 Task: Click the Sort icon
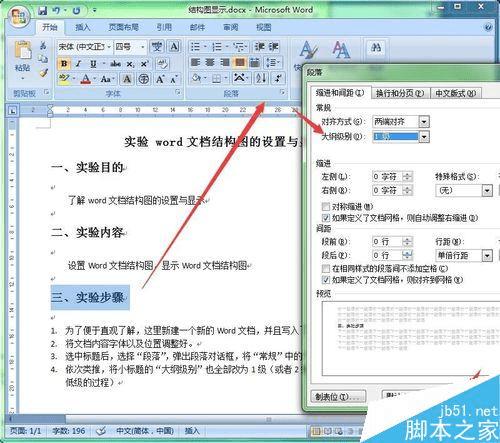261,78
